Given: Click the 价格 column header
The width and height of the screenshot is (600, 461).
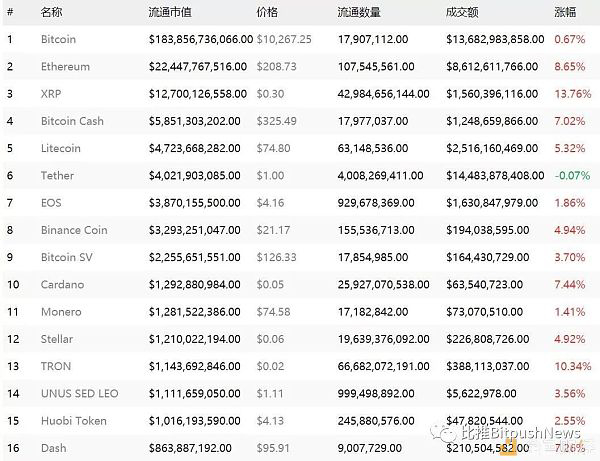Looking at the screenshot, I should [x=267, y=12].
